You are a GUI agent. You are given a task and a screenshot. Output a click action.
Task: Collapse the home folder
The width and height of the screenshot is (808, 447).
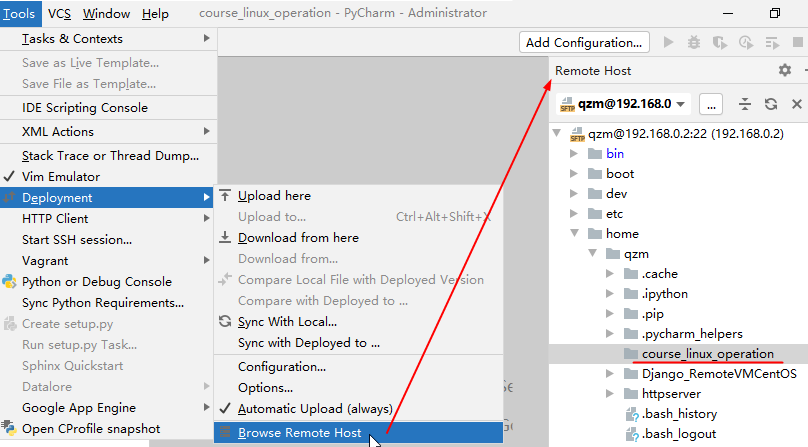(575, 234)
